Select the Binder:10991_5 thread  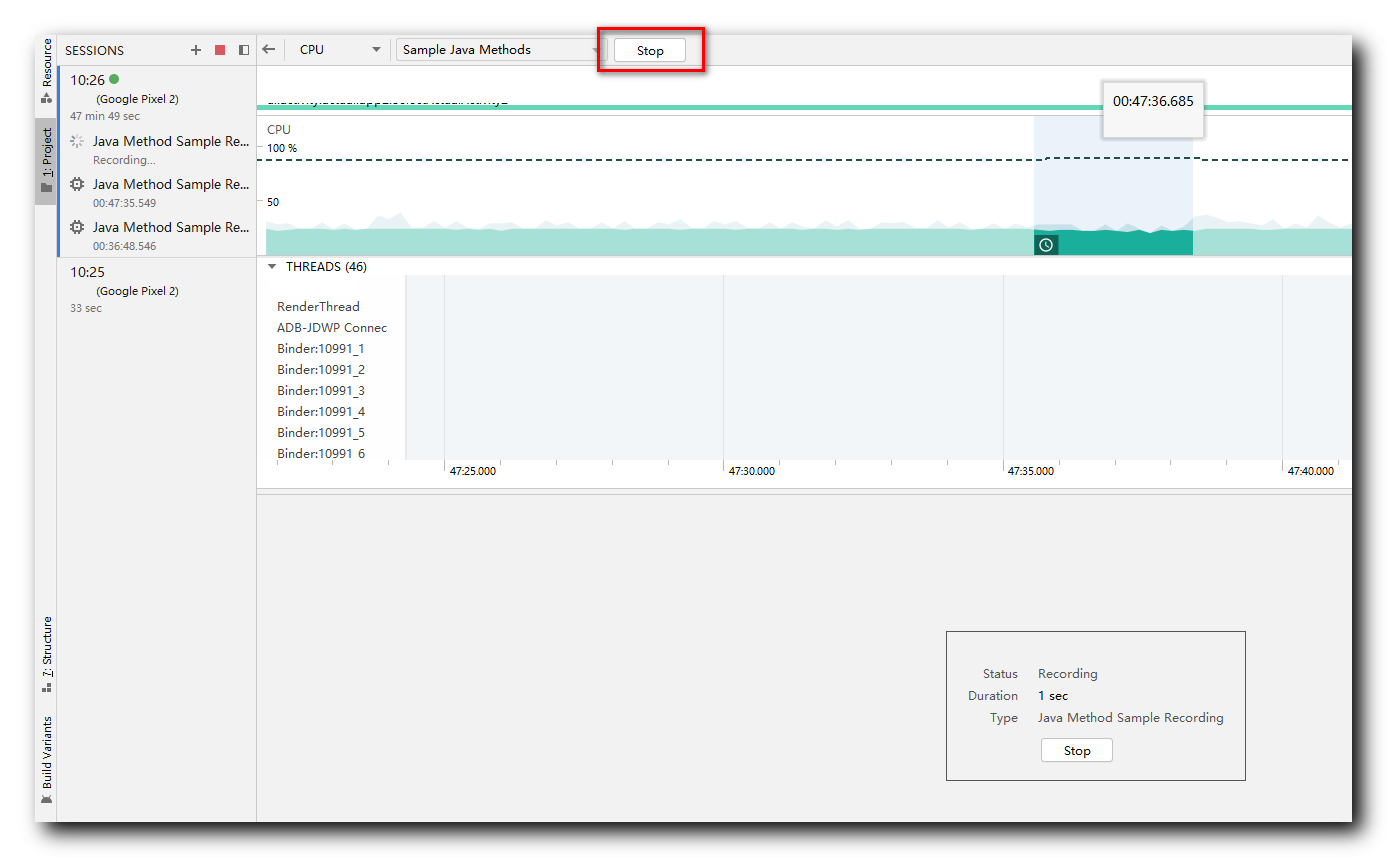[x=321, y=433]
